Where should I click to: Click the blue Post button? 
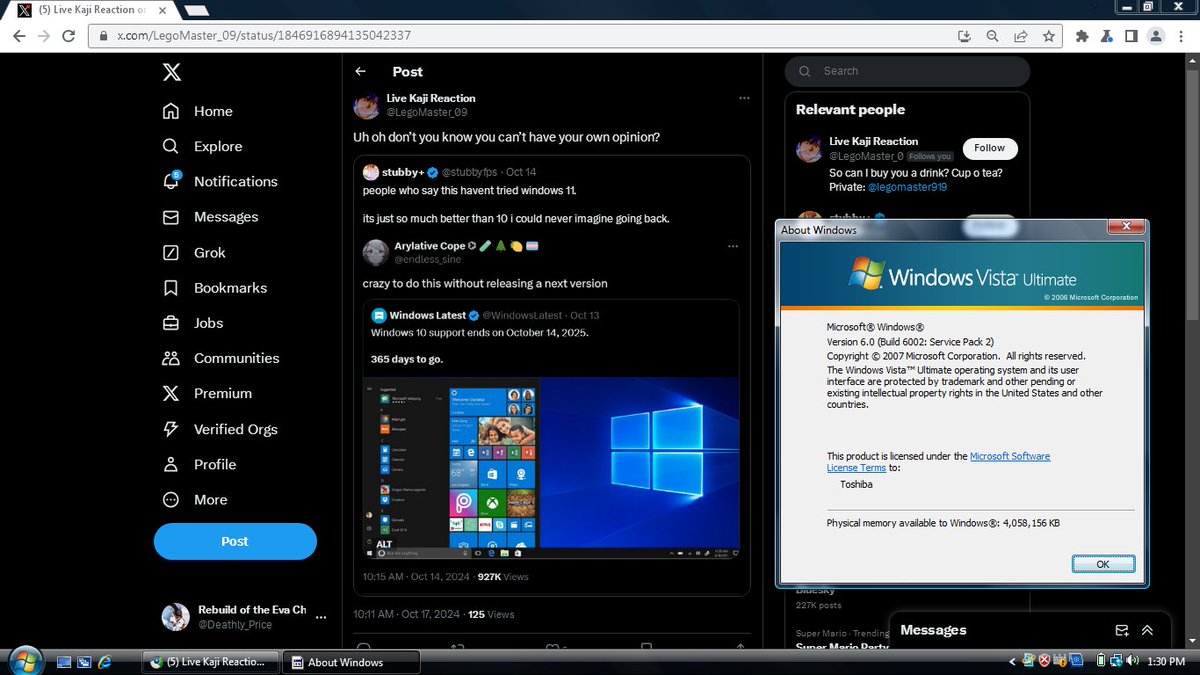click(235, 541)
